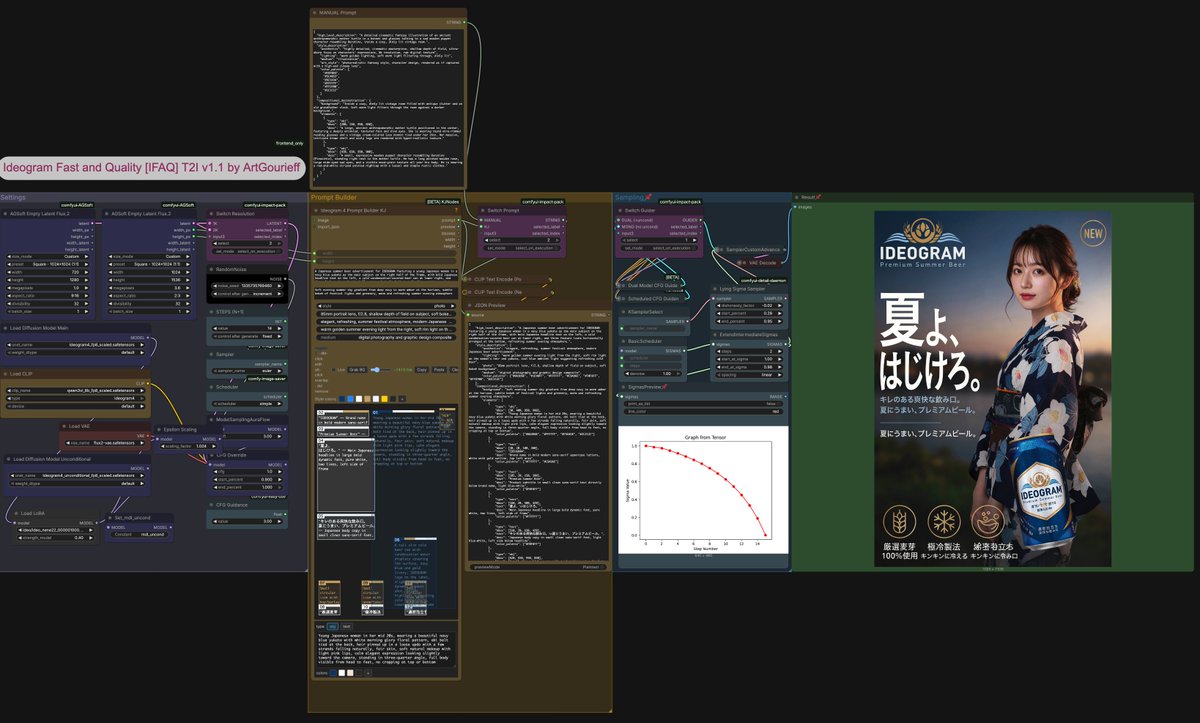
Task: Open the spacing linear dropdown in ExtendIntermediateSigmas
Action: (x=750, y=375)
